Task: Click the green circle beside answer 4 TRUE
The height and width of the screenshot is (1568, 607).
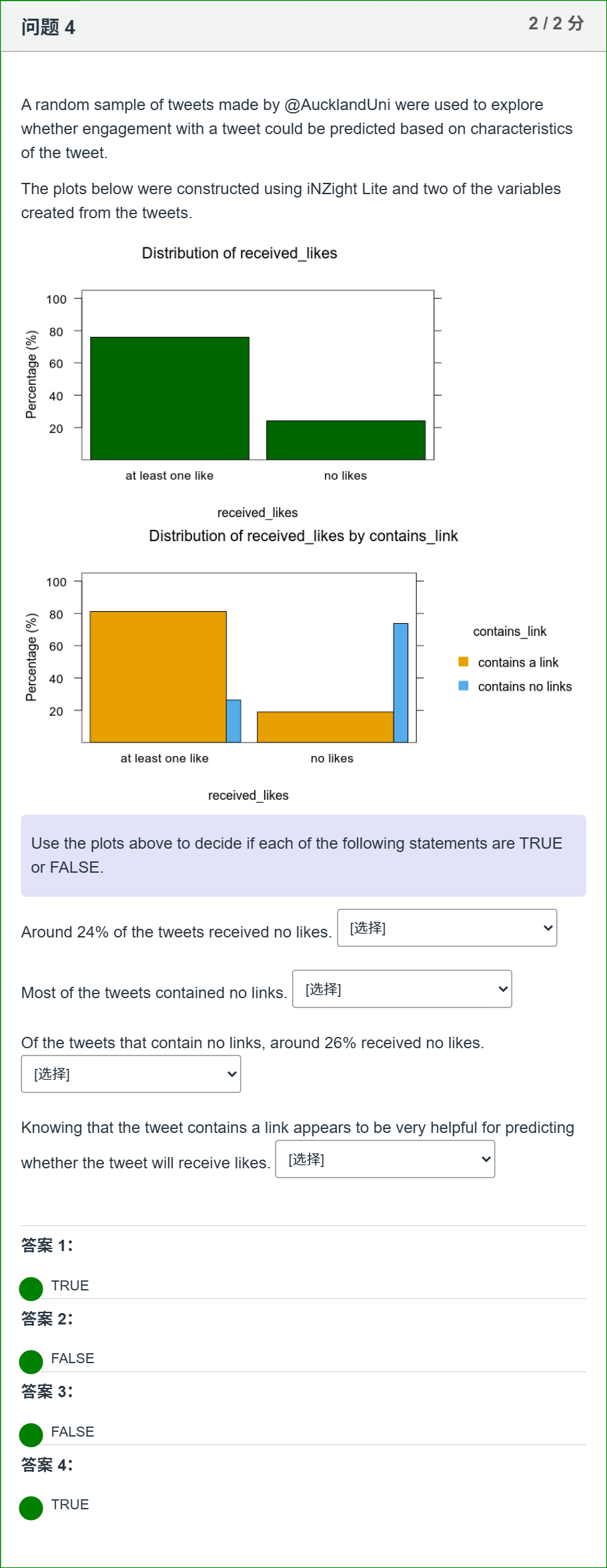Action: pos(31,1508)
